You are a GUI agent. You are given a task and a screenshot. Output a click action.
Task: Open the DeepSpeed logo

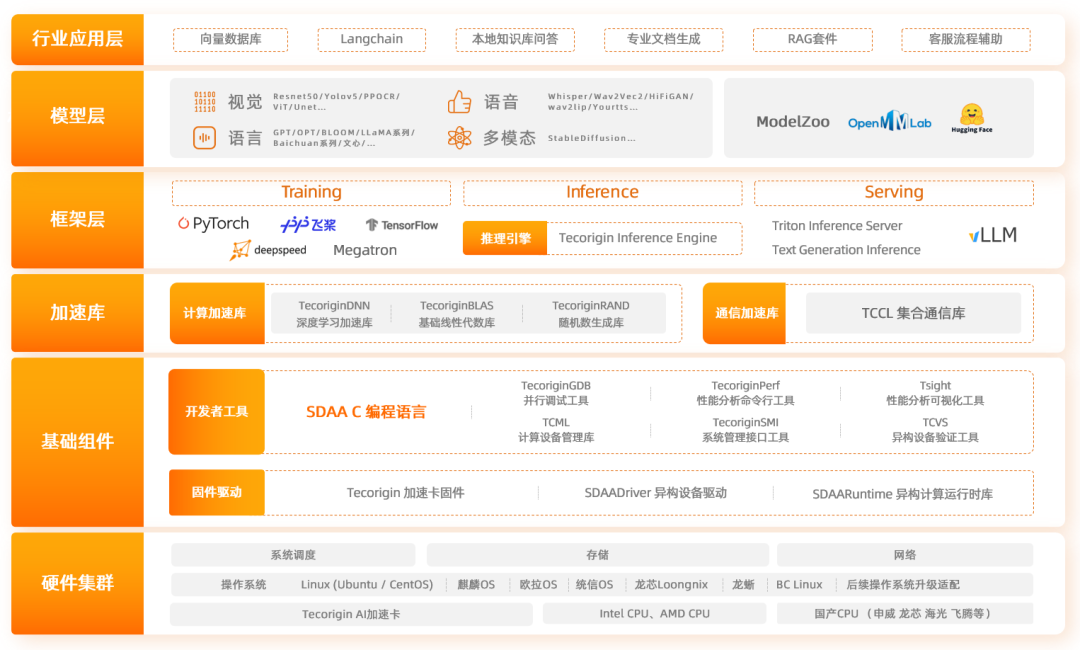pyautogui.click(x=268, y=250)
